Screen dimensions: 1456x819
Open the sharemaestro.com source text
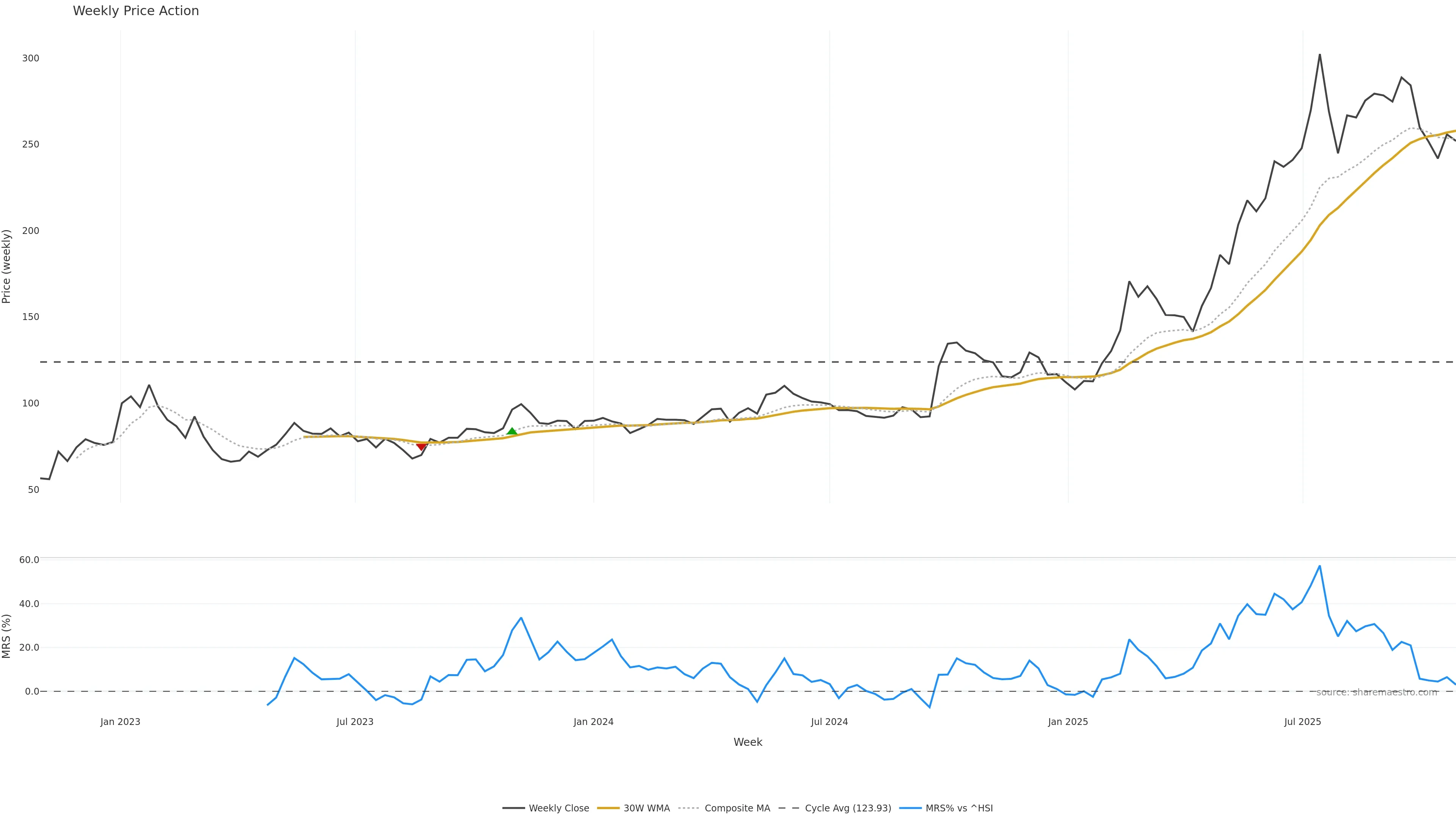coord(1376,692)
